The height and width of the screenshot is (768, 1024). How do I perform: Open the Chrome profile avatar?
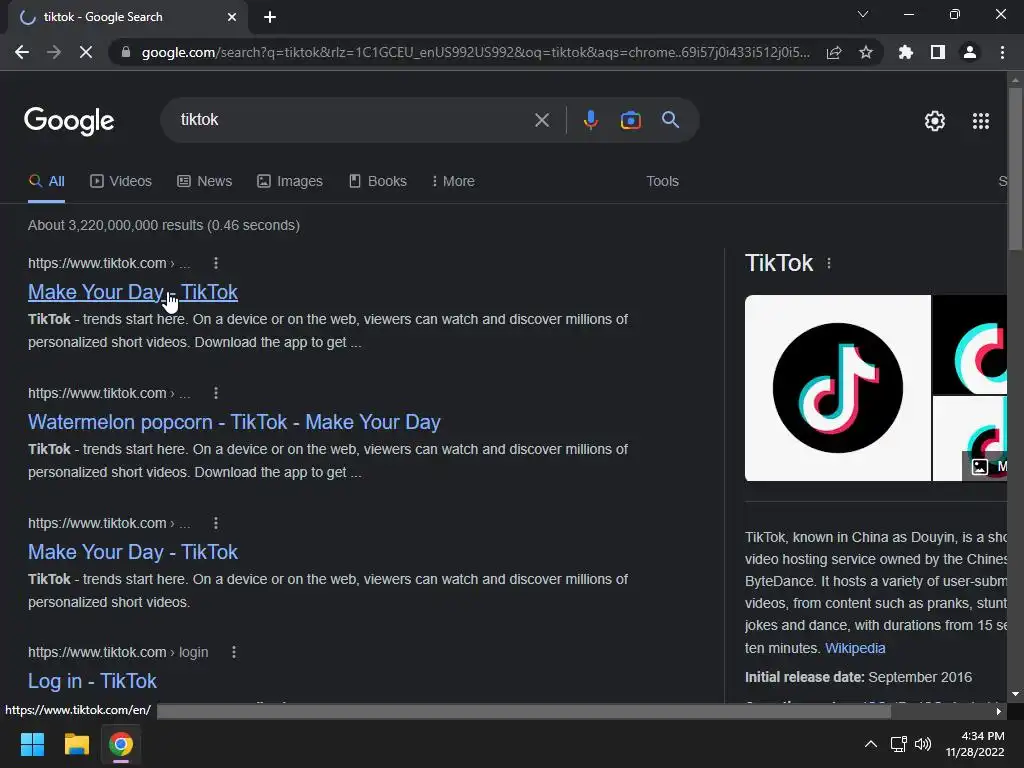pyautogui.click(x=970, y=52)
